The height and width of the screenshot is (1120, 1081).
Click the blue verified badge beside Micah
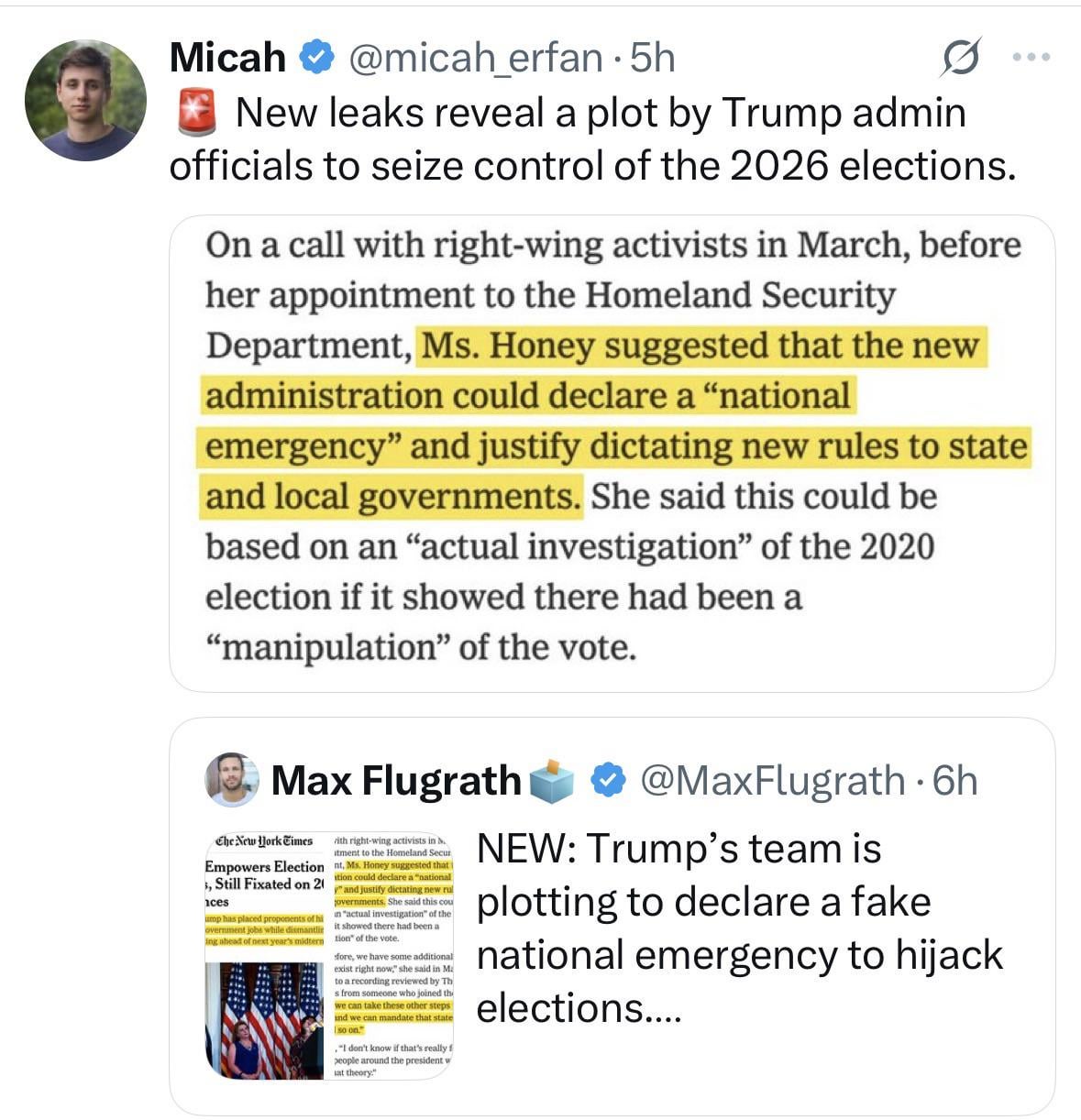pos(316,58)
